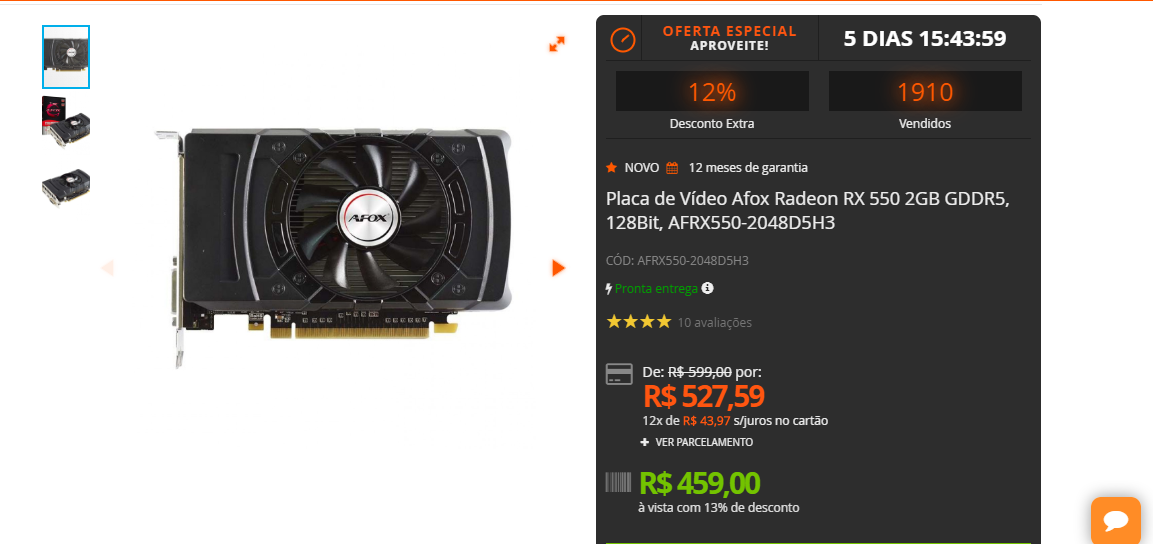Open the orange chat bubble widget
The width and height of the screenshot is (1153, 544).
pos(1115,520)
